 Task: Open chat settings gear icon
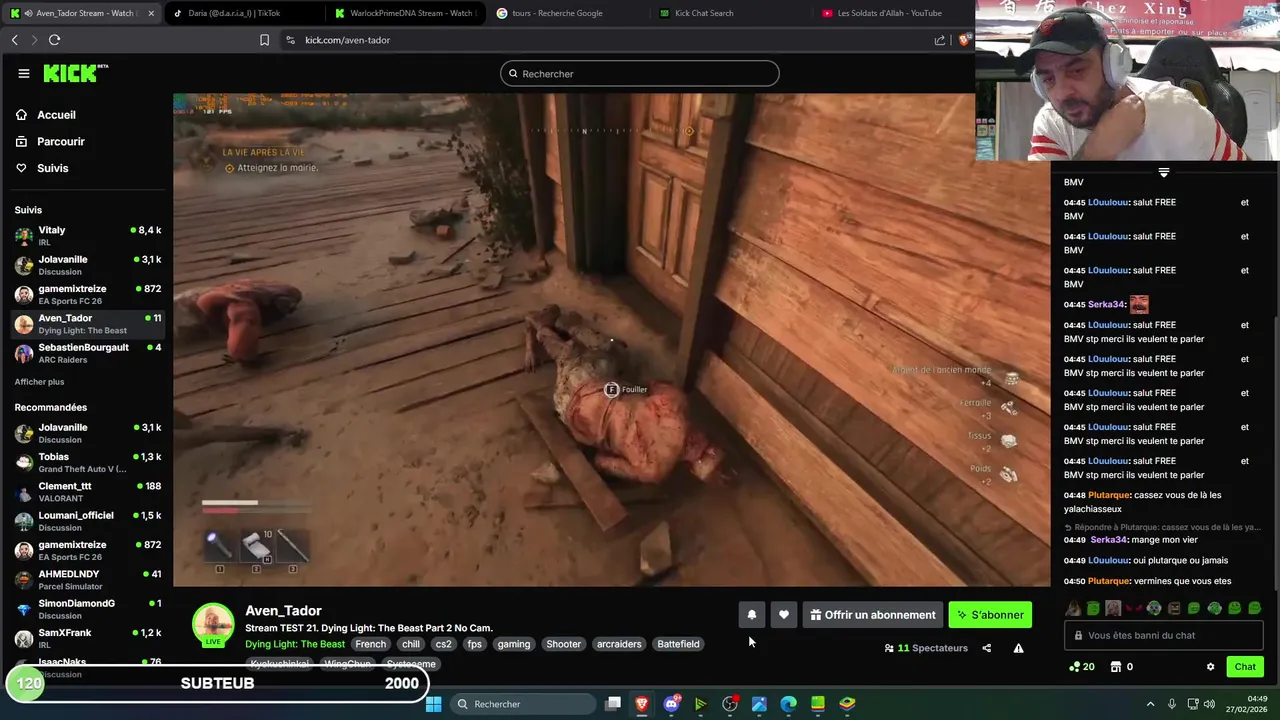(1210, 667)
